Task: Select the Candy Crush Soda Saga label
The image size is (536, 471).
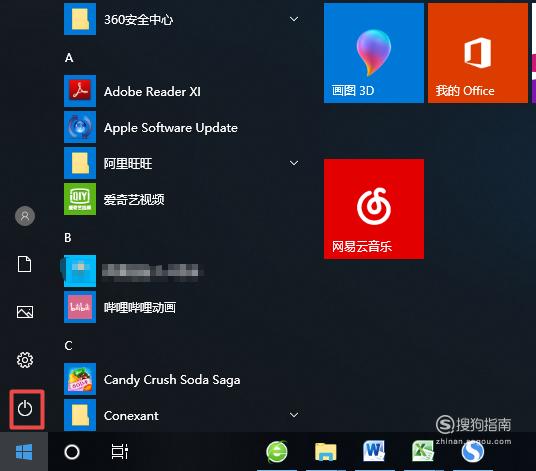Action: 172,380
